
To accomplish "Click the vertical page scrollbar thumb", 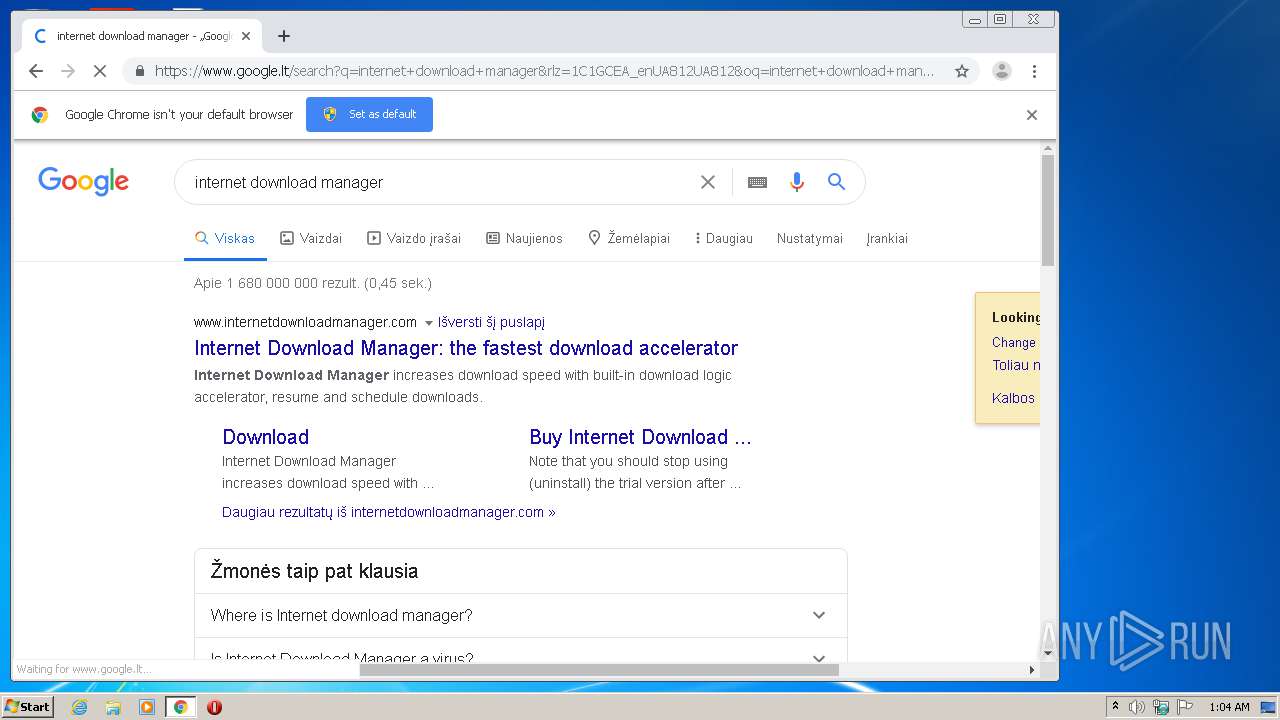I will pyautogui.click(x=1048, y=211).
